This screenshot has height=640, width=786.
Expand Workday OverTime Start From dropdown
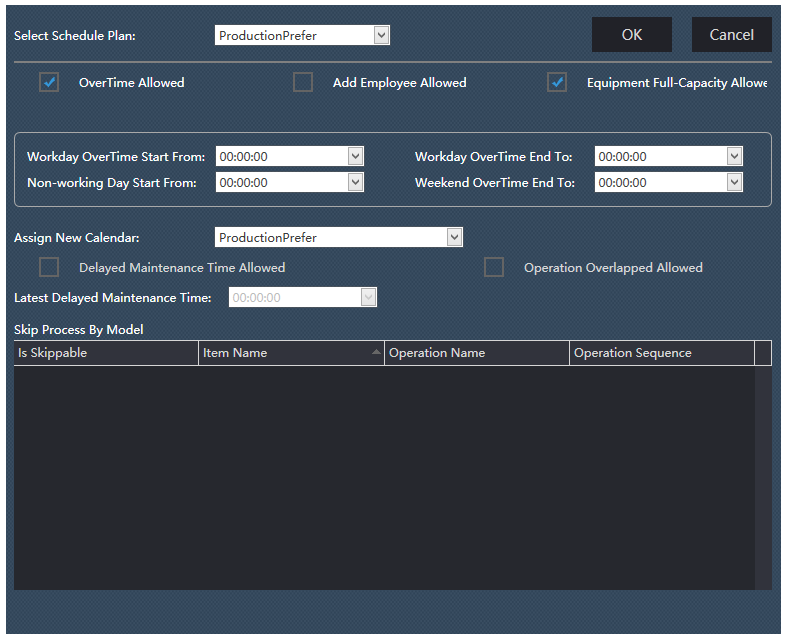point(355,157)
